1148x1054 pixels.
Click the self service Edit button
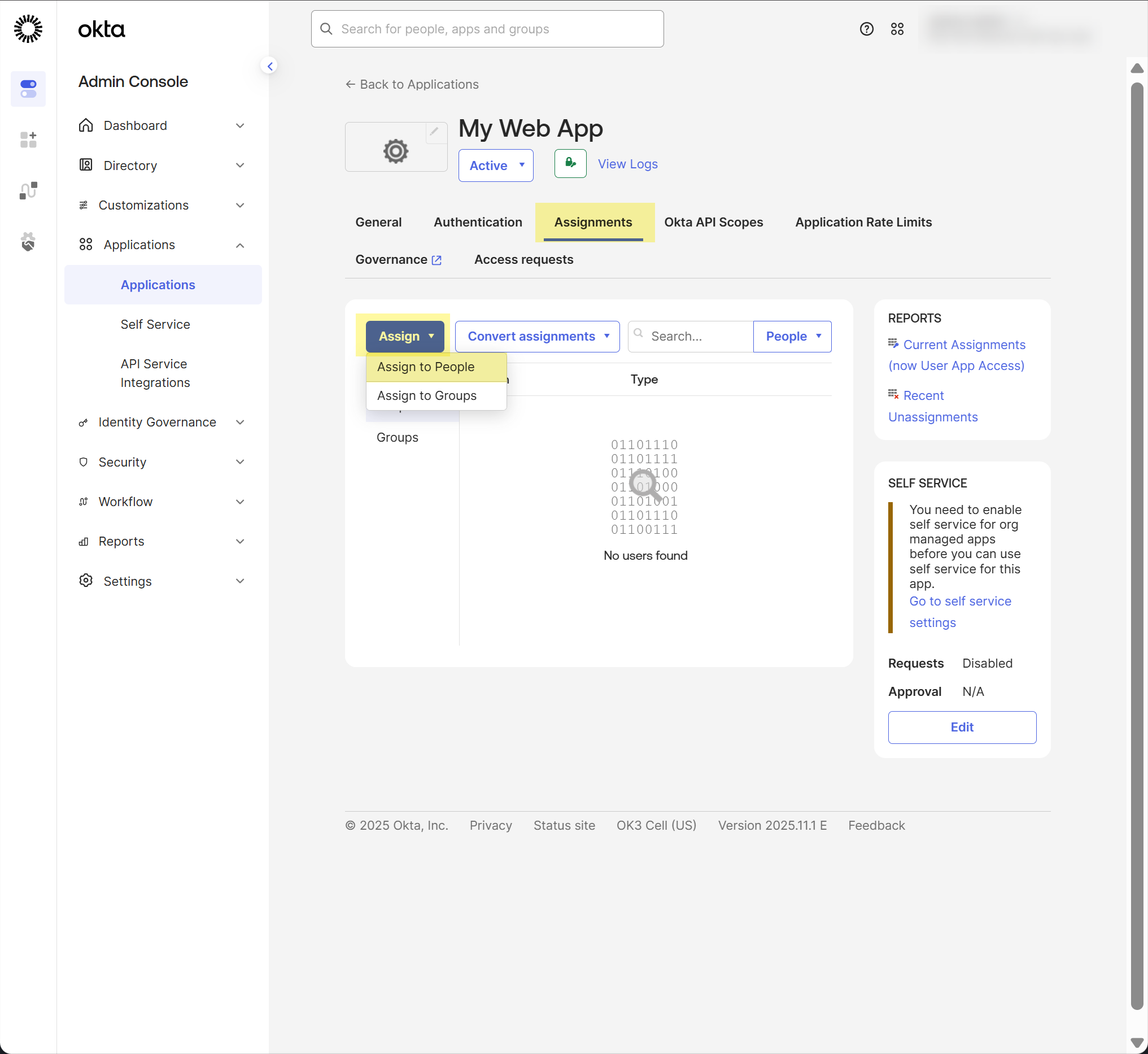coord(962,727)
